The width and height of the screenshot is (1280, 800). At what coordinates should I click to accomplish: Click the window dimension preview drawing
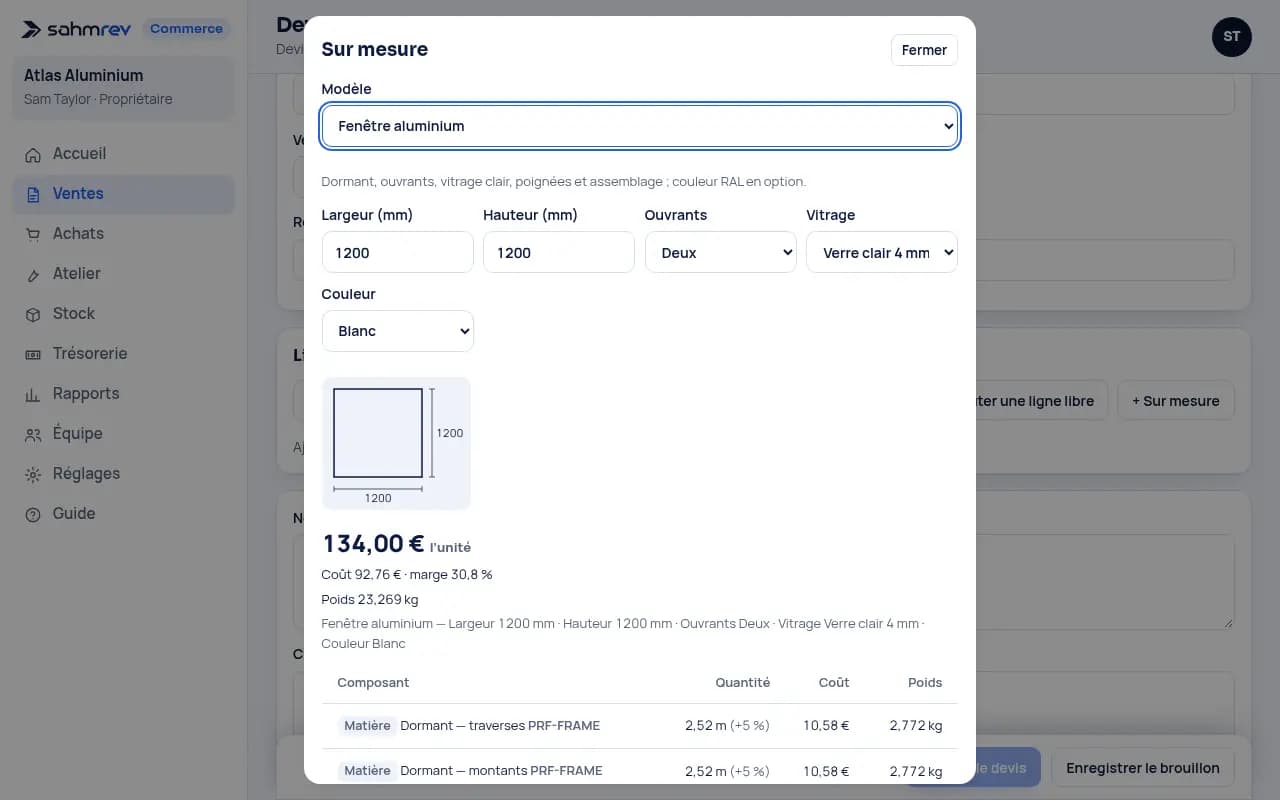[396, 443]
